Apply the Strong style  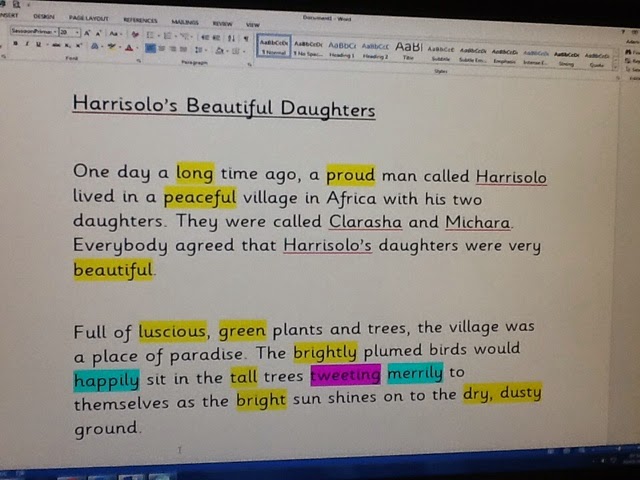click(x=566, y=58)
